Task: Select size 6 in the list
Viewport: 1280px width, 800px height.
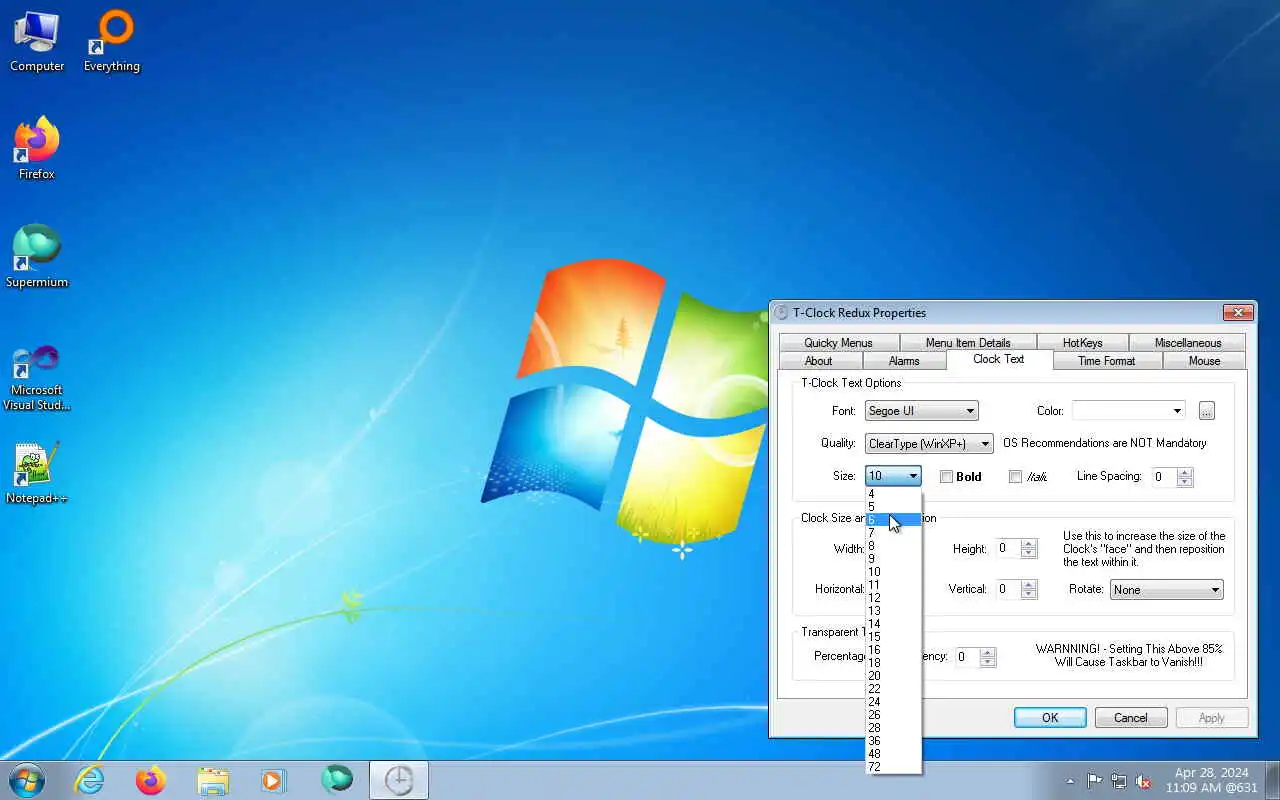Action: pos(893,520)
